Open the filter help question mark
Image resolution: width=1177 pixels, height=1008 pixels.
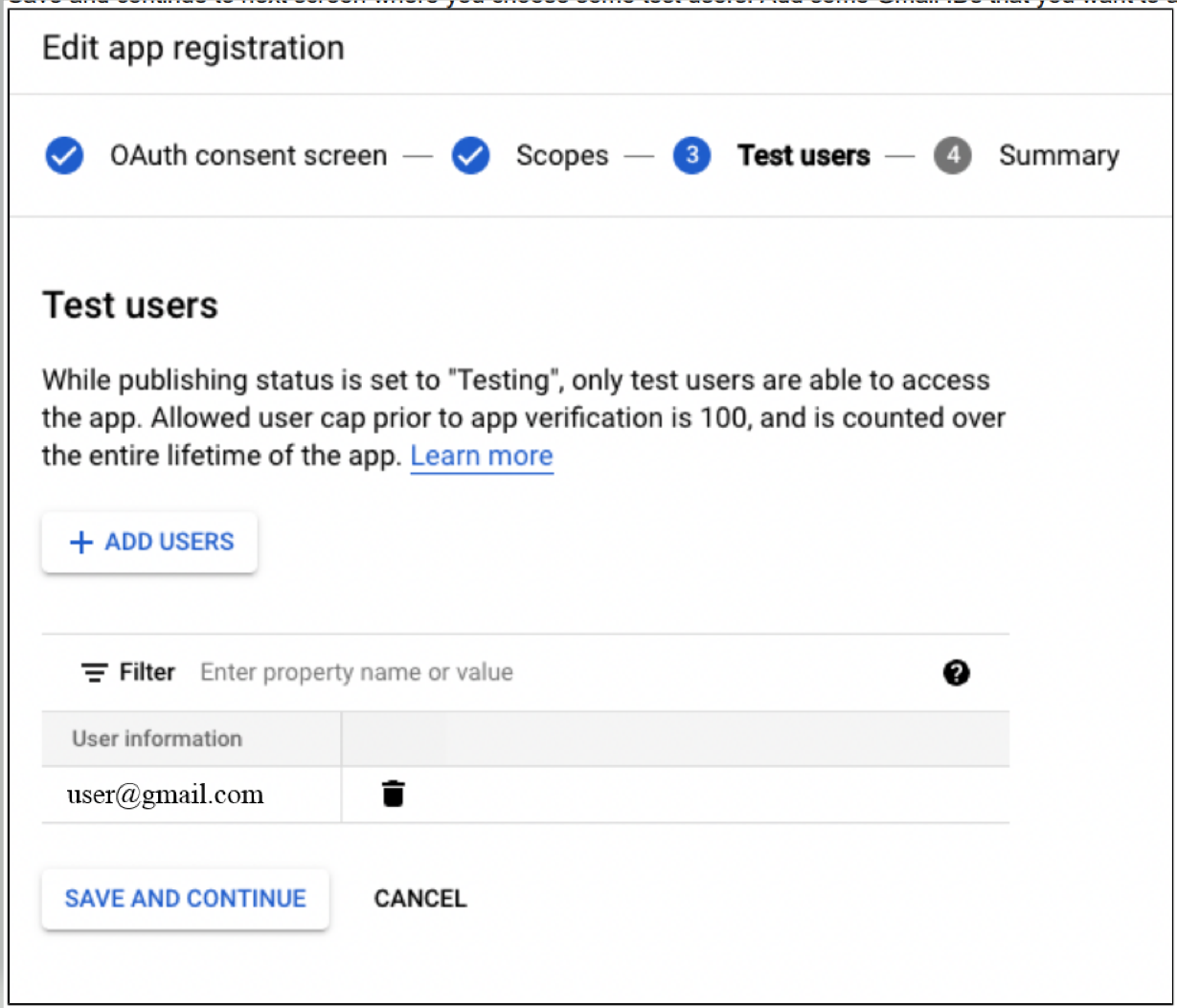(956, 673)
